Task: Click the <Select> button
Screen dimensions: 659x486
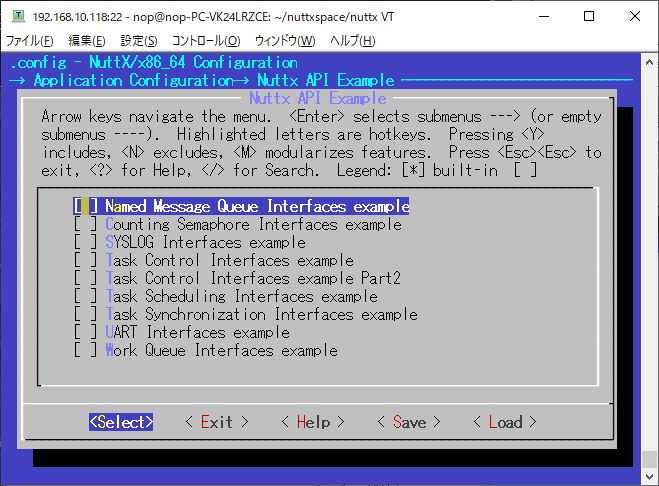Action: [121, 422]
